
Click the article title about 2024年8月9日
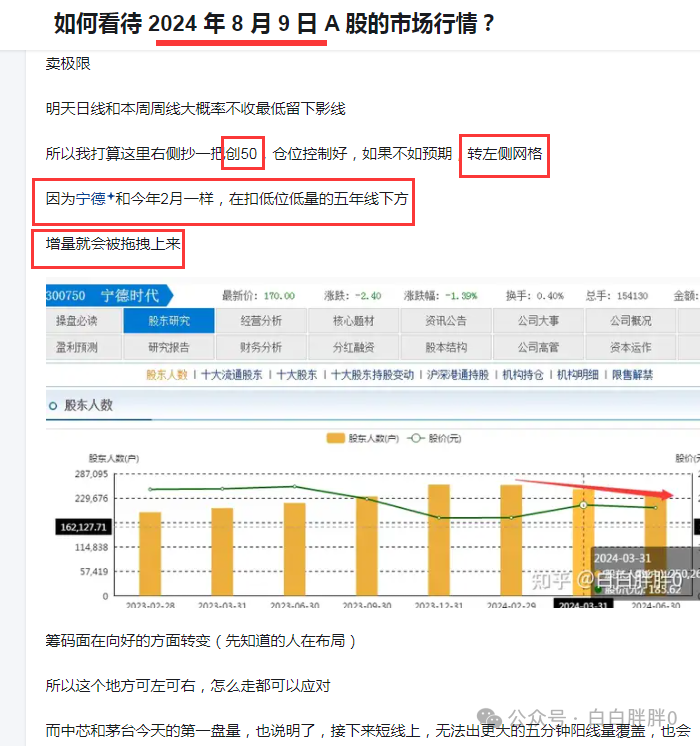click(274, 23)
